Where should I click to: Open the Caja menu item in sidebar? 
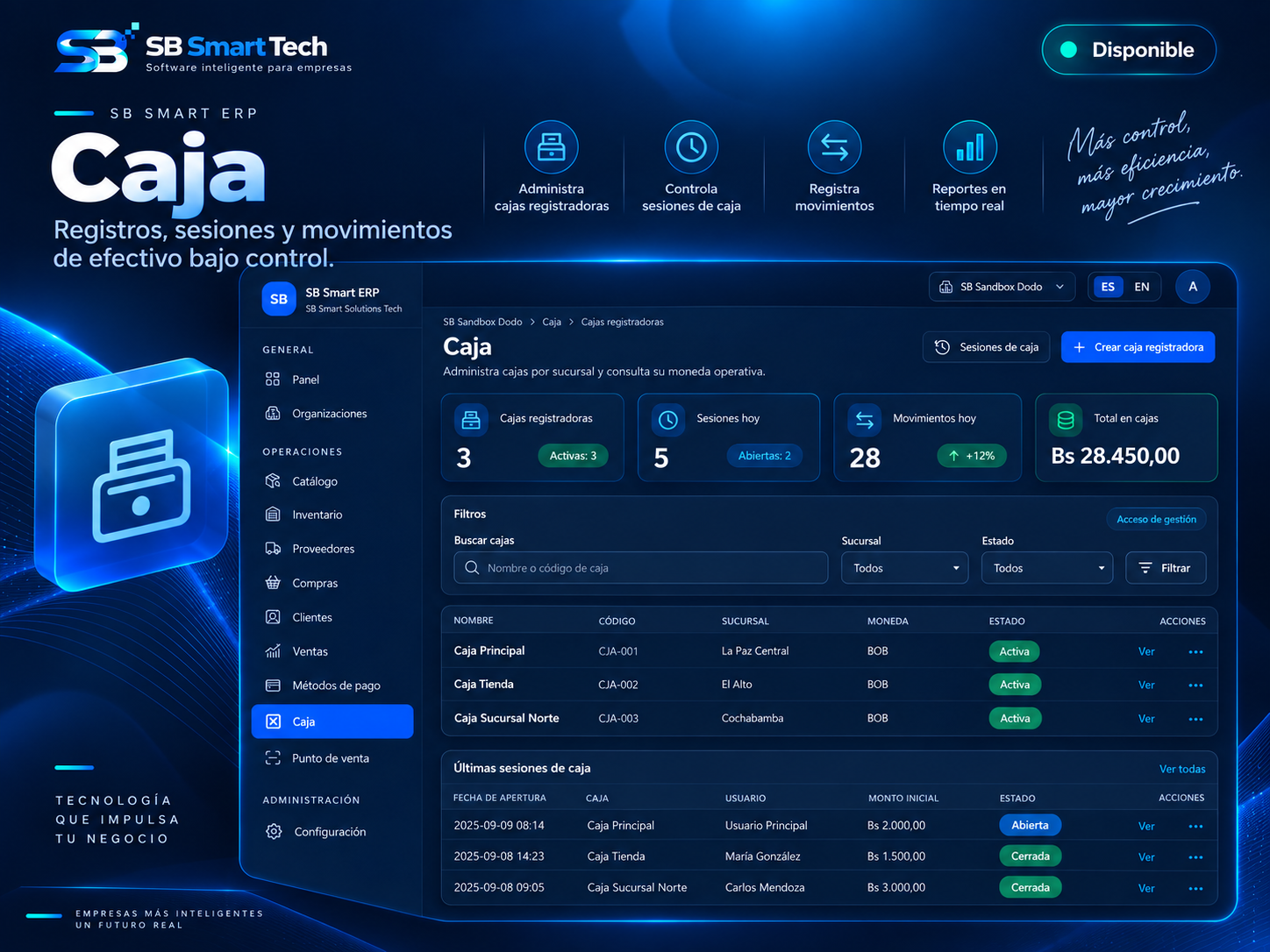coord(332,721)
